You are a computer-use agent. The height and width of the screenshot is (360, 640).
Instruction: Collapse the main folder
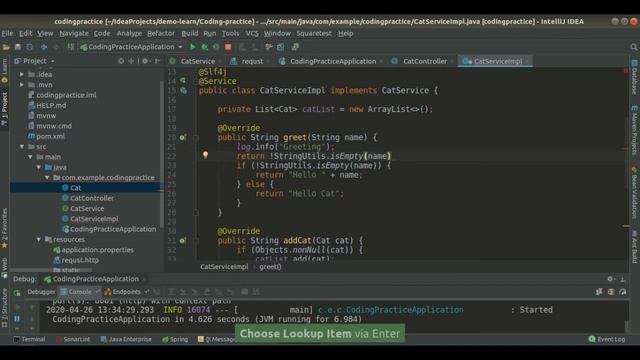(x=30, y=157)
